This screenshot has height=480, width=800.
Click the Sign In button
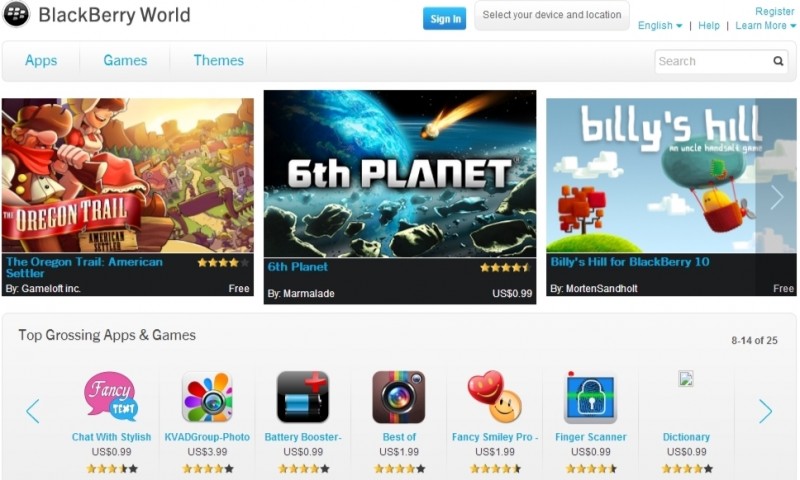point(444,19)
